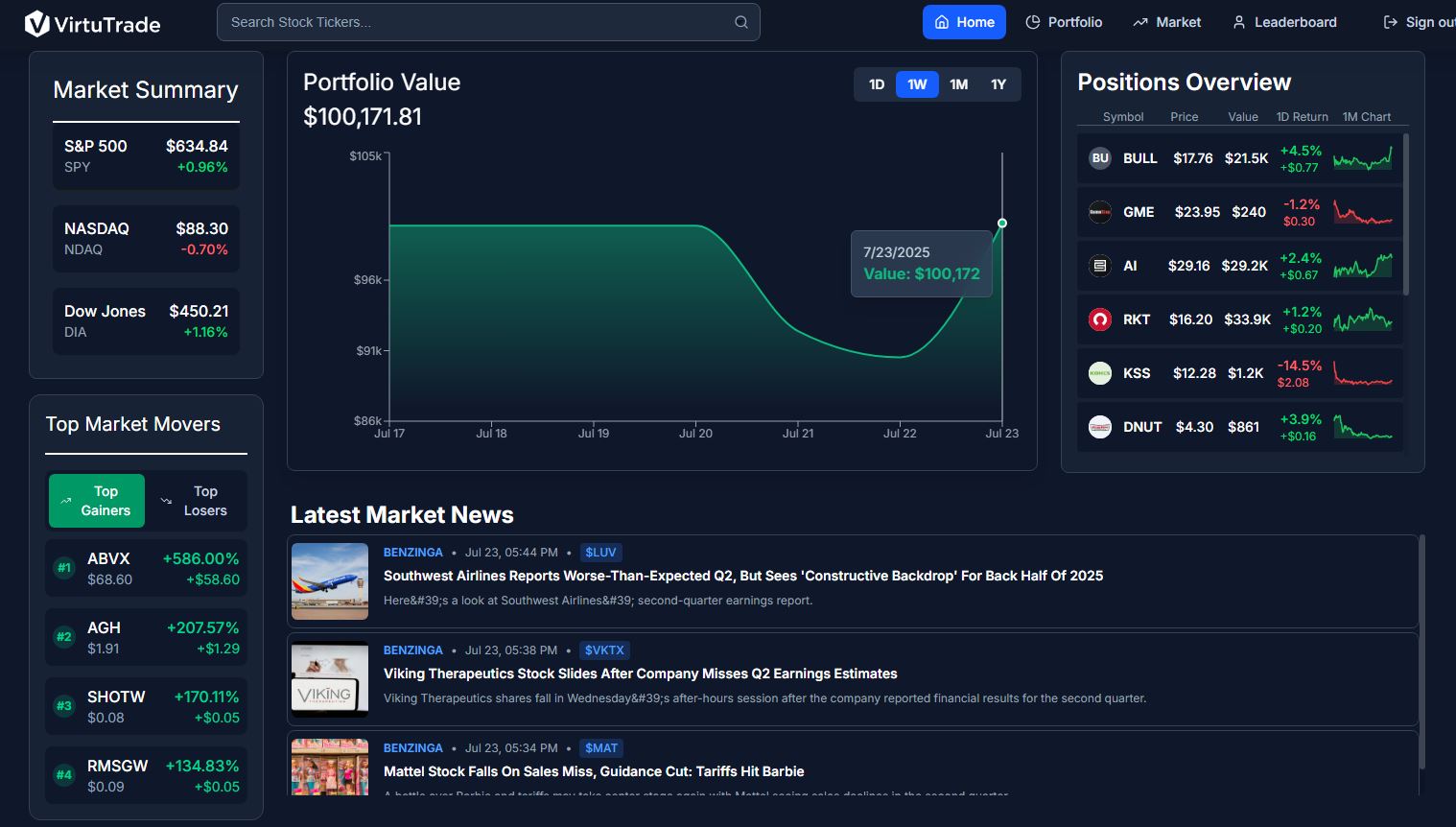Select the 1W chart range
The width and height of the screenshot is (1456, 827).
(917, 84)
